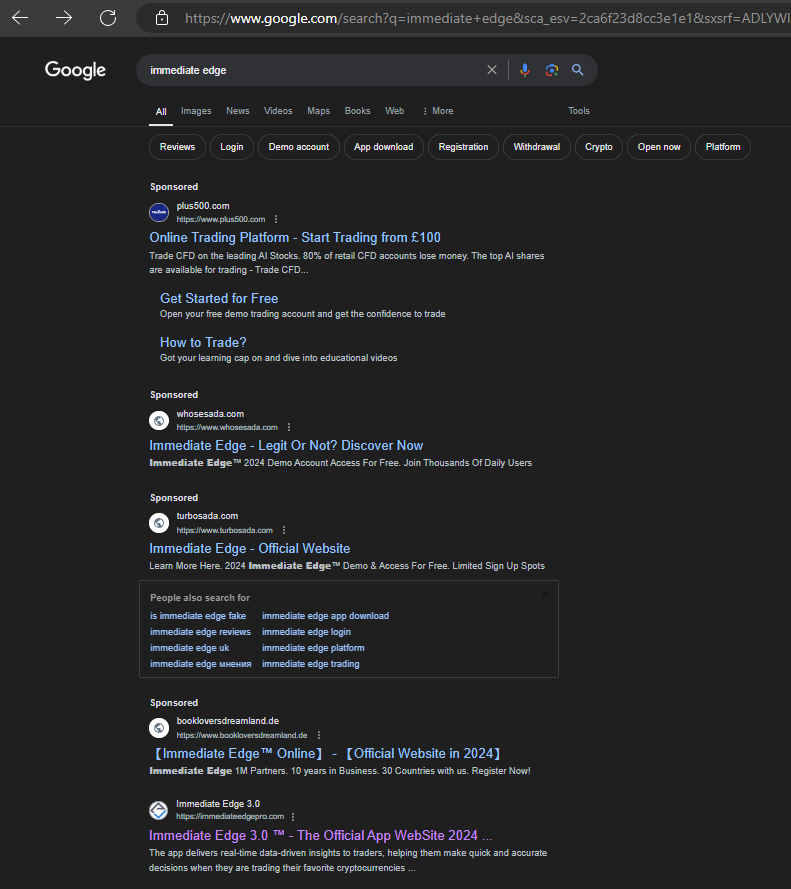Viewport: 791px width, 889px height.
Task: Apply the Login filter chip
Action: [x=231, y=147]
